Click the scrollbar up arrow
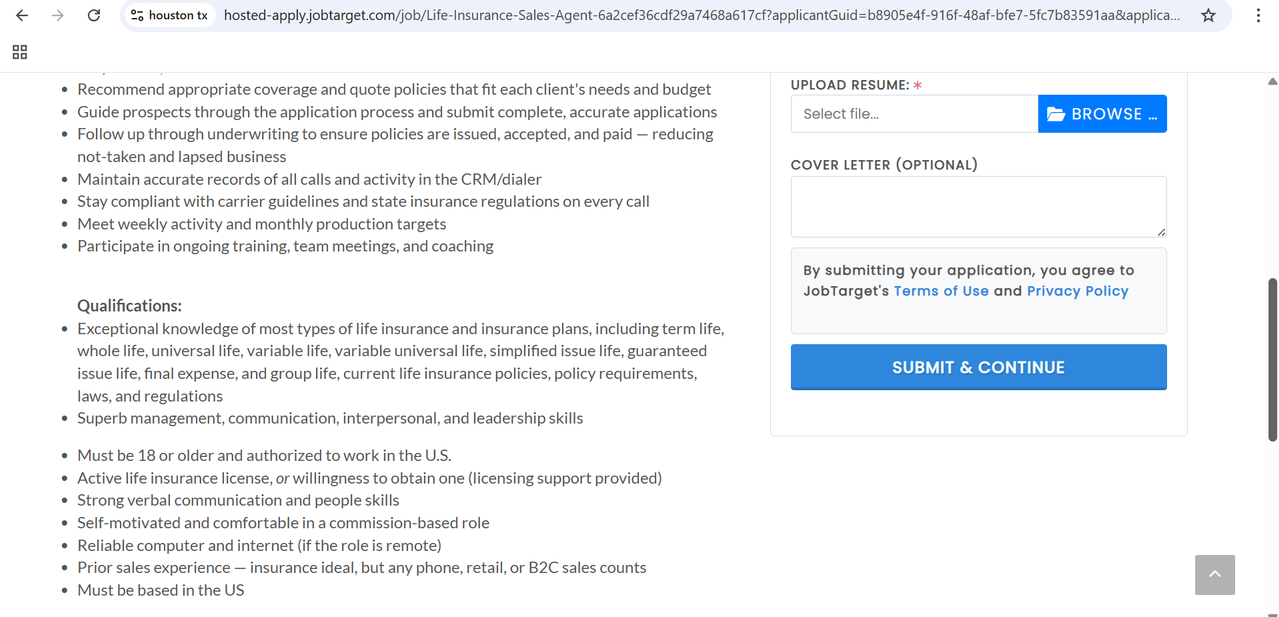Screen dimensions: 1279x617 1272,81
